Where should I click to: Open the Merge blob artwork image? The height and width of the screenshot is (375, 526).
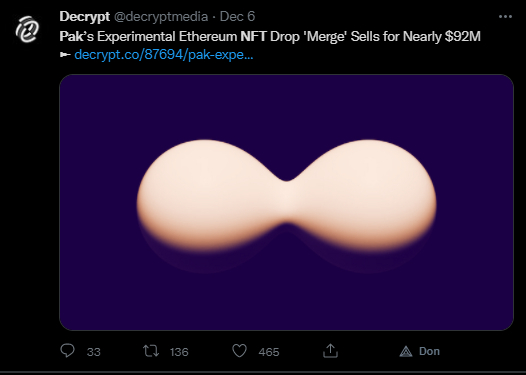click(x=286, y=202)
